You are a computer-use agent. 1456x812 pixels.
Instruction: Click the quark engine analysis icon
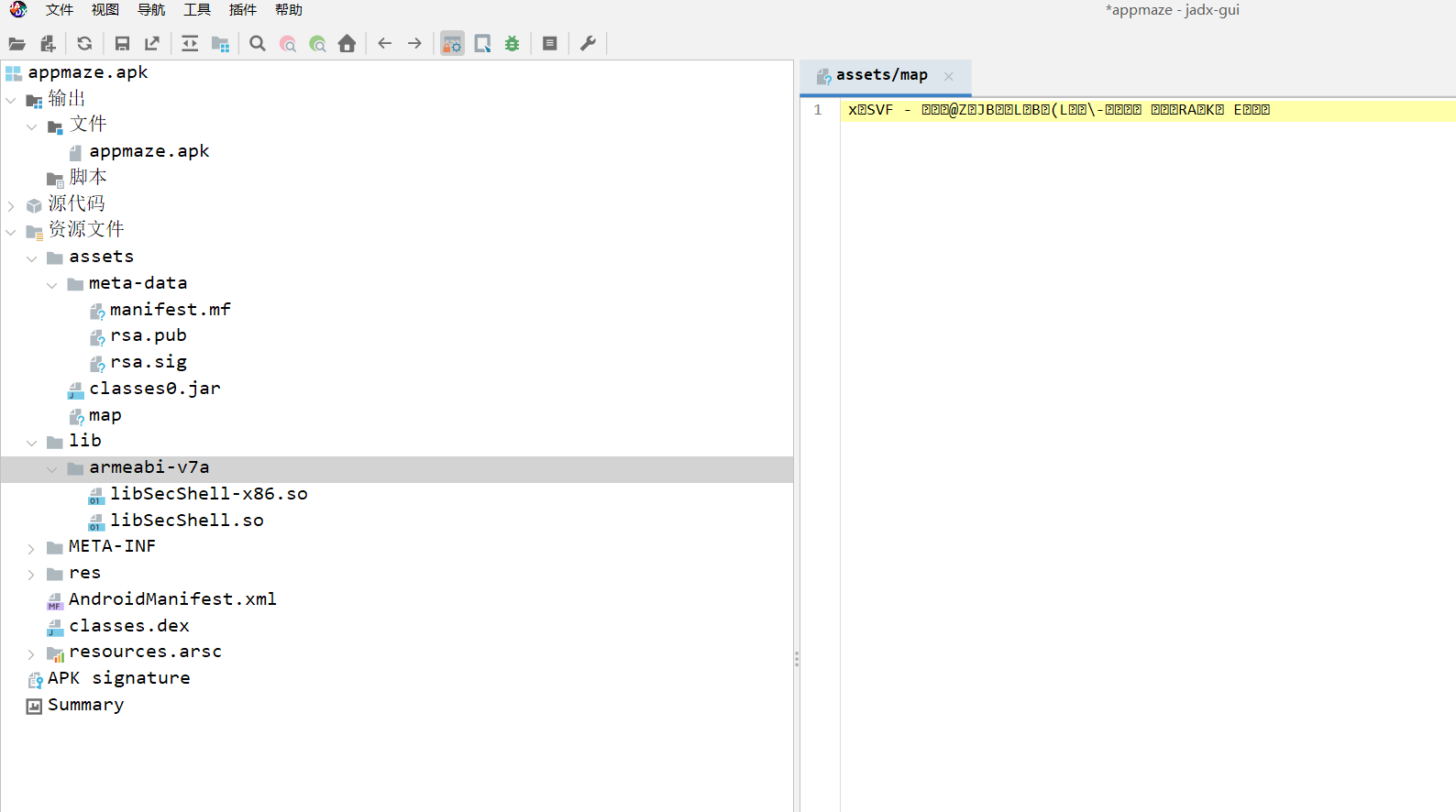click(482, 43)
